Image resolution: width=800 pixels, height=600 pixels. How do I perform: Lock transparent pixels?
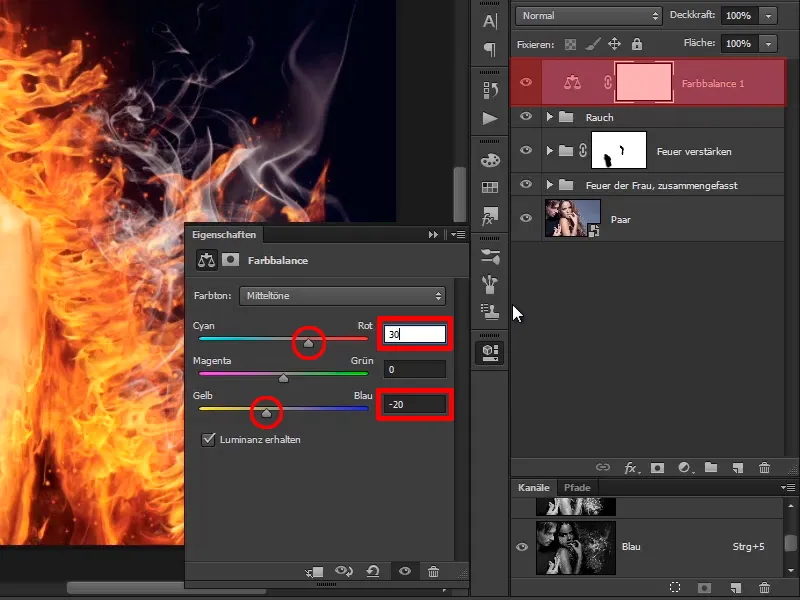click(570, 44)
